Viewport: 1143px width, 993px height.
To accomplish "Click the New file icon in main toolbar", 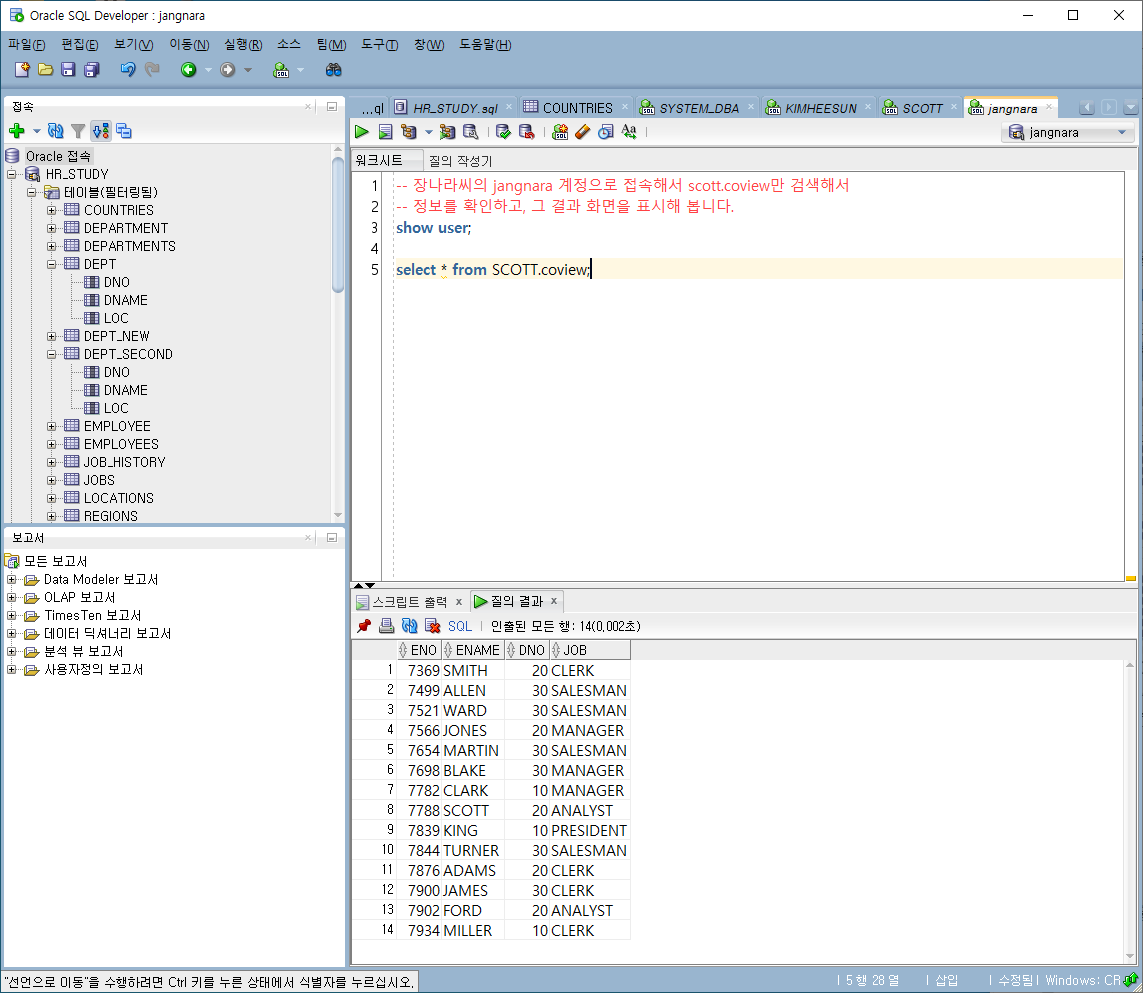I will coord(23,69).
